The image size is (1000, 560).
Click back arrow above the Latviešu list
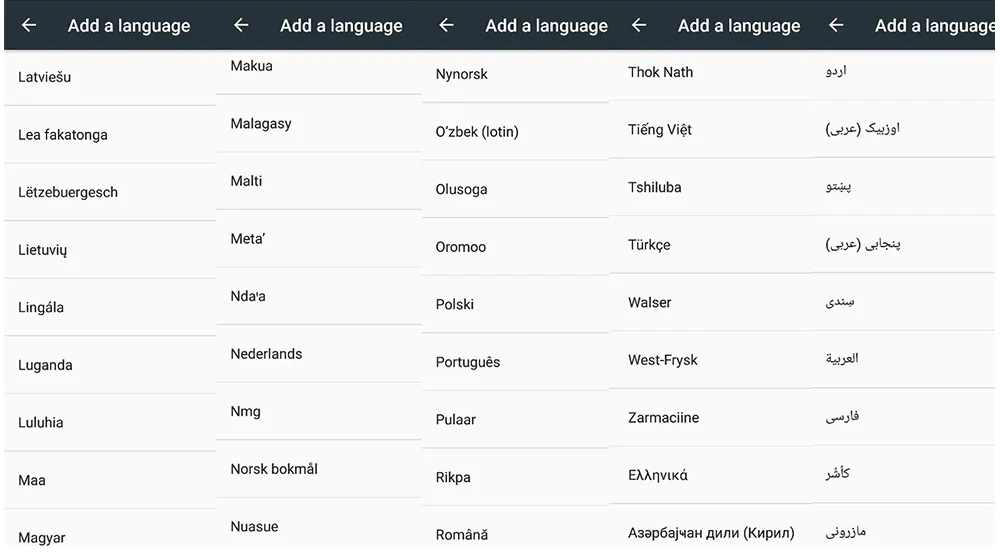click(x=29, y=26)
